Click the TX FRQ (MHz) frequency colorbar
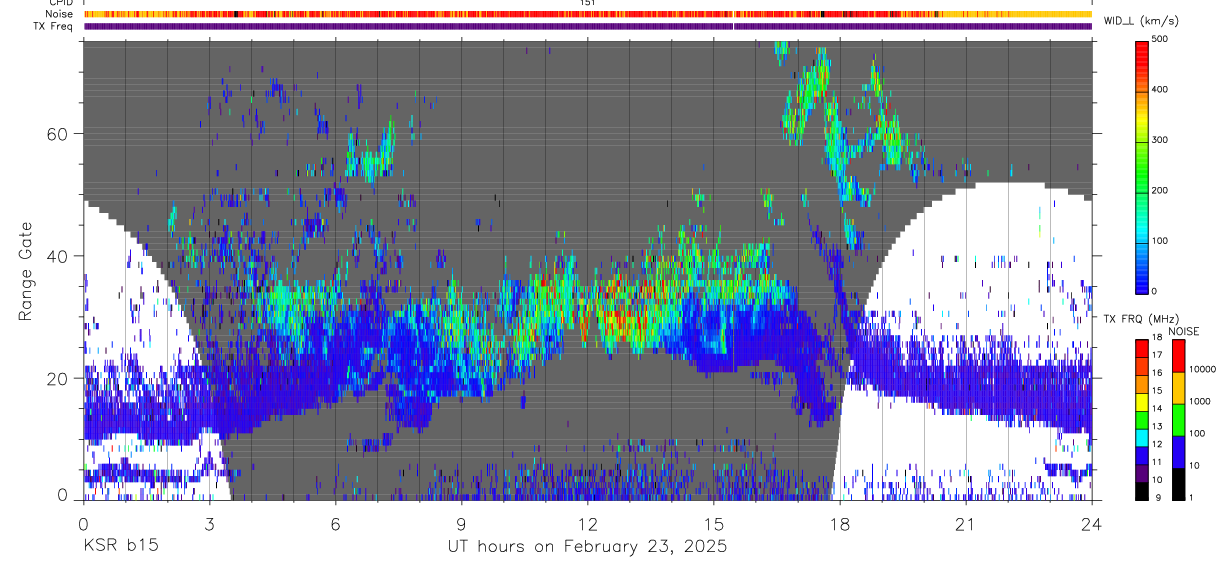1228x567 pixels. pyautogui.click(x=1142, y=419)
